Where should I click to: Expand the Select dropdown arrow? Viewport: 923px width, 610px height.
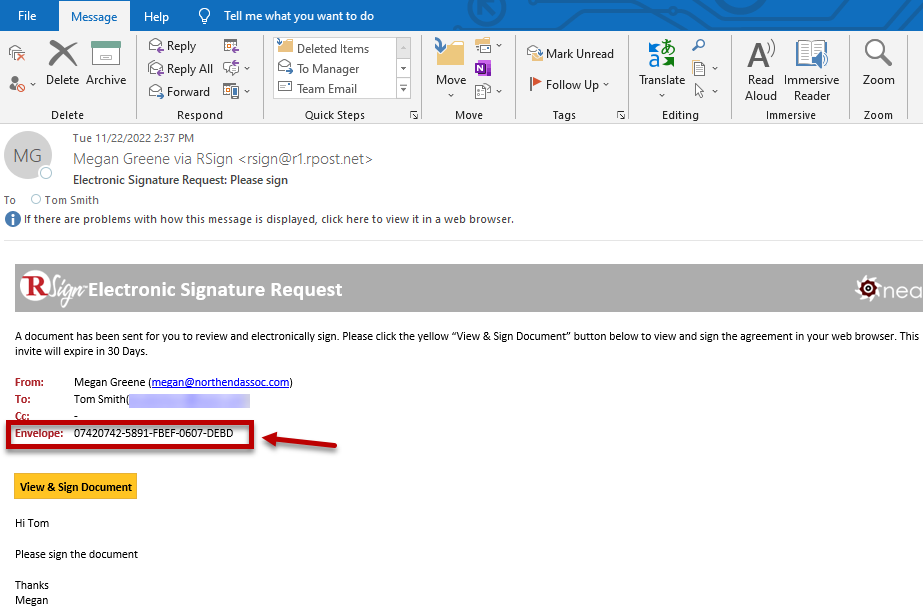tap(715, 91)
